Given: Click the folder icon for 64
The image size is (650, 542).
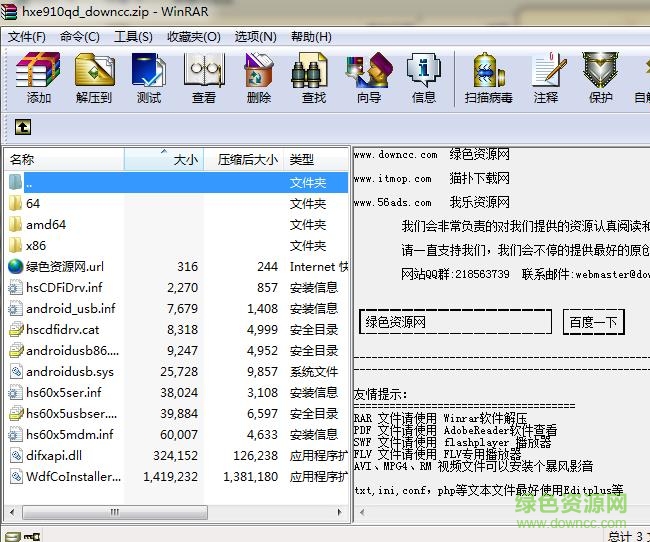Looking at the screenshot, I should coord(15,203).
